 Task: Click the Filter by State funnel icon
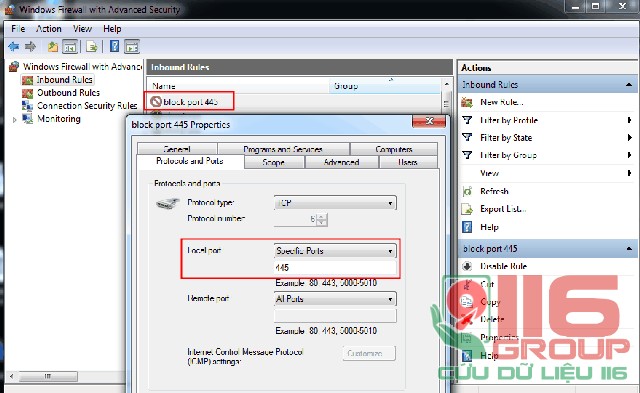pos(467,137)
